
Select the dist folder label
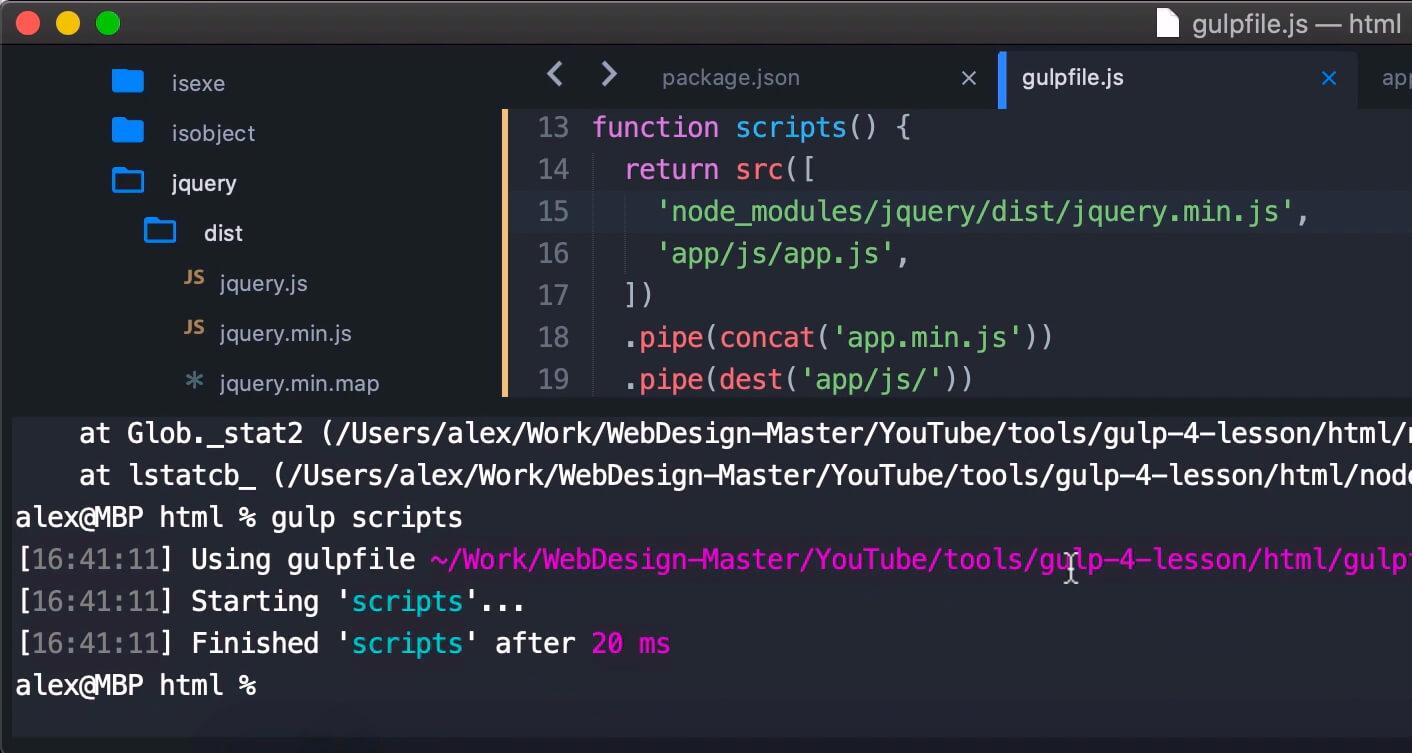pos(223,233)
